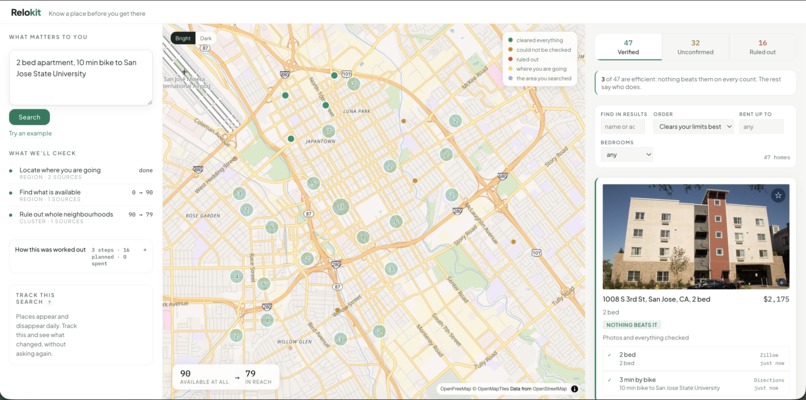
Task: Open the map attribution info icon
Action: [x=575, y=389]
